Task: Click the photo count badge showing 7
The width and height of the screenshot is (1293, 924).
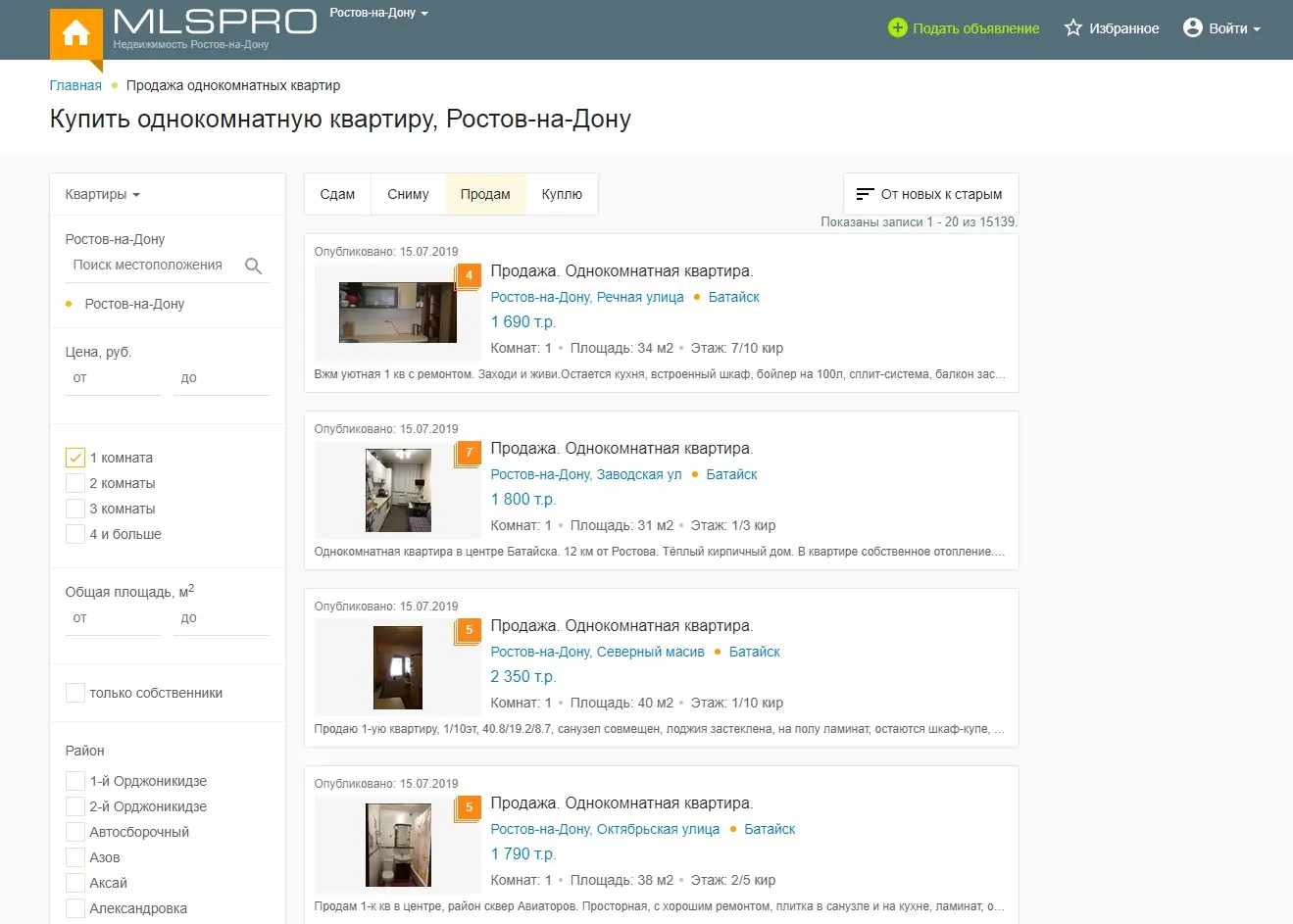Action: click(469, 453)
